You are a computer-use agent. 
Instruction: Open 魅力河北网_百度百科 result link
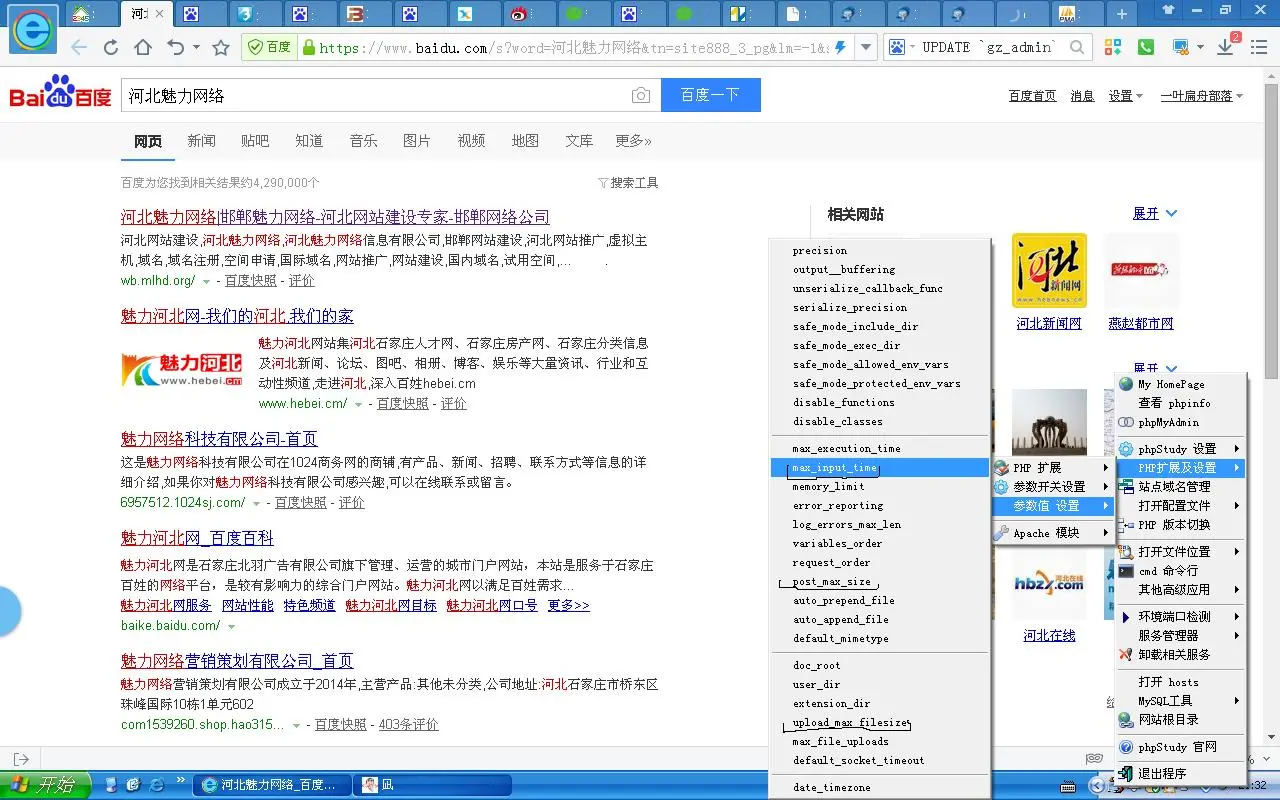click(197, 538)
